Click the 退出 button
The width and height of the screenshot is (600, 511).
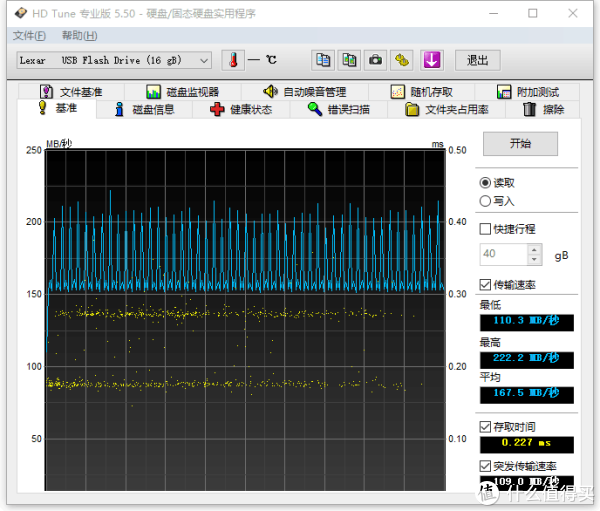477,60
